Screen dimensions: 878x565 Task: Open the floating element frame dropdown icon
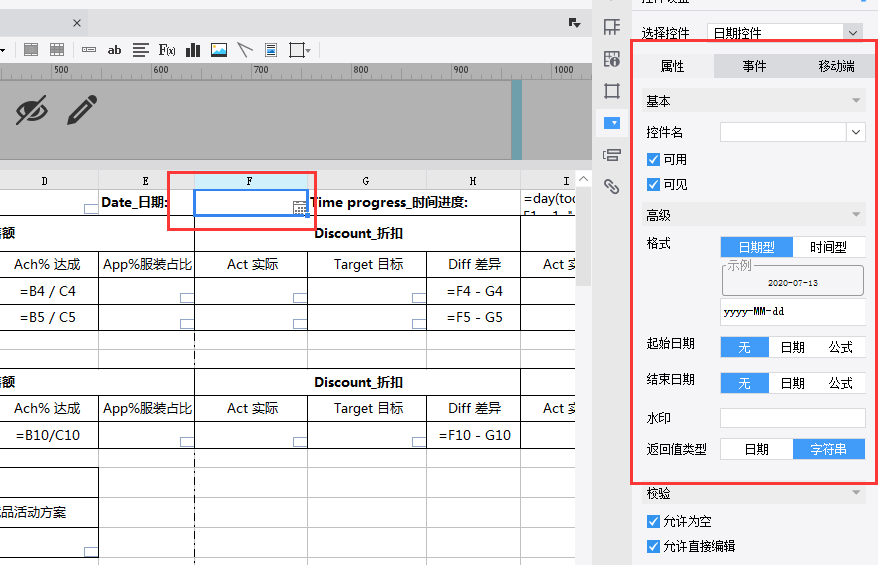click(x=300, y=50)
